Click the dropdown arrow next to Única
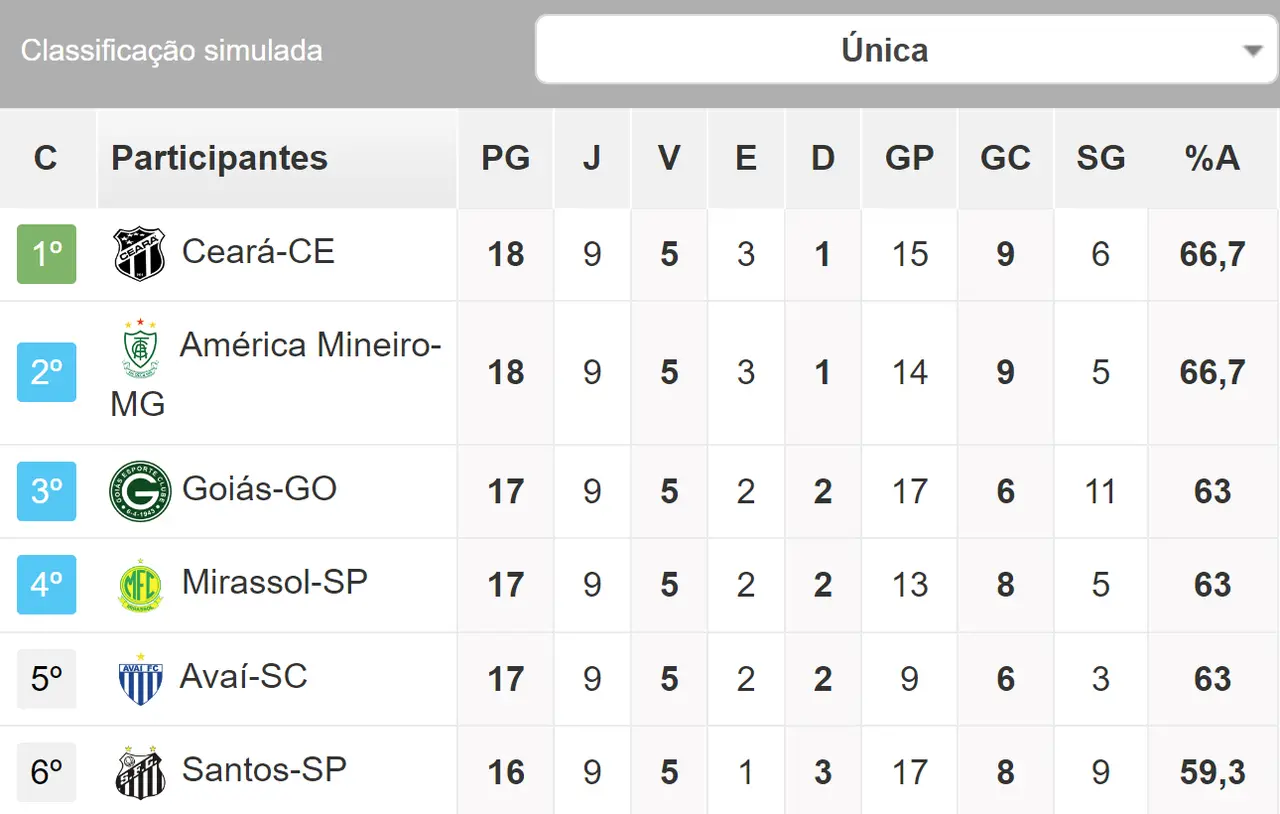The height and width of the screenshot is (814, 1280). tap(1252, 51)
